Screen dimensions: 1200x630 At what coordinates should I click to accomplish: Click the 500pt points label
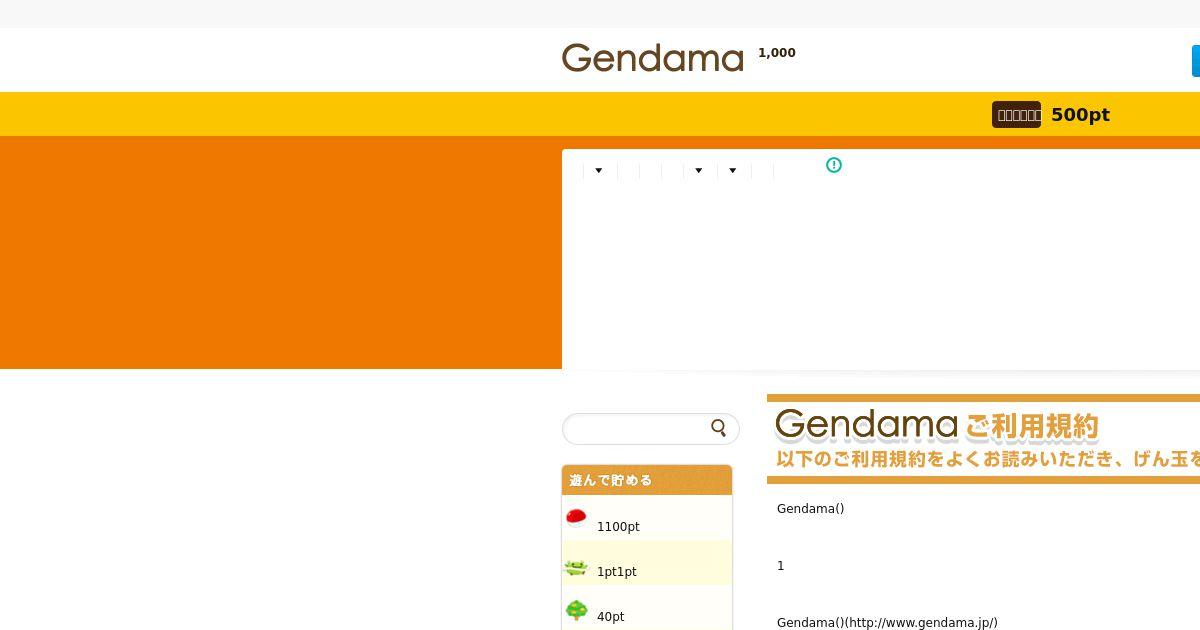(1080, 115)
